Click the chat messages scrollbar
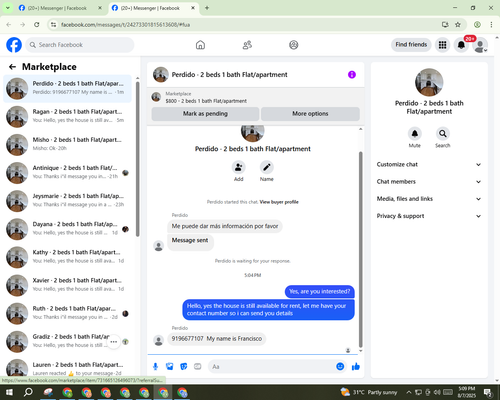Image resolution: width=500 pixels, height=400 pixels. click(360, 249)
